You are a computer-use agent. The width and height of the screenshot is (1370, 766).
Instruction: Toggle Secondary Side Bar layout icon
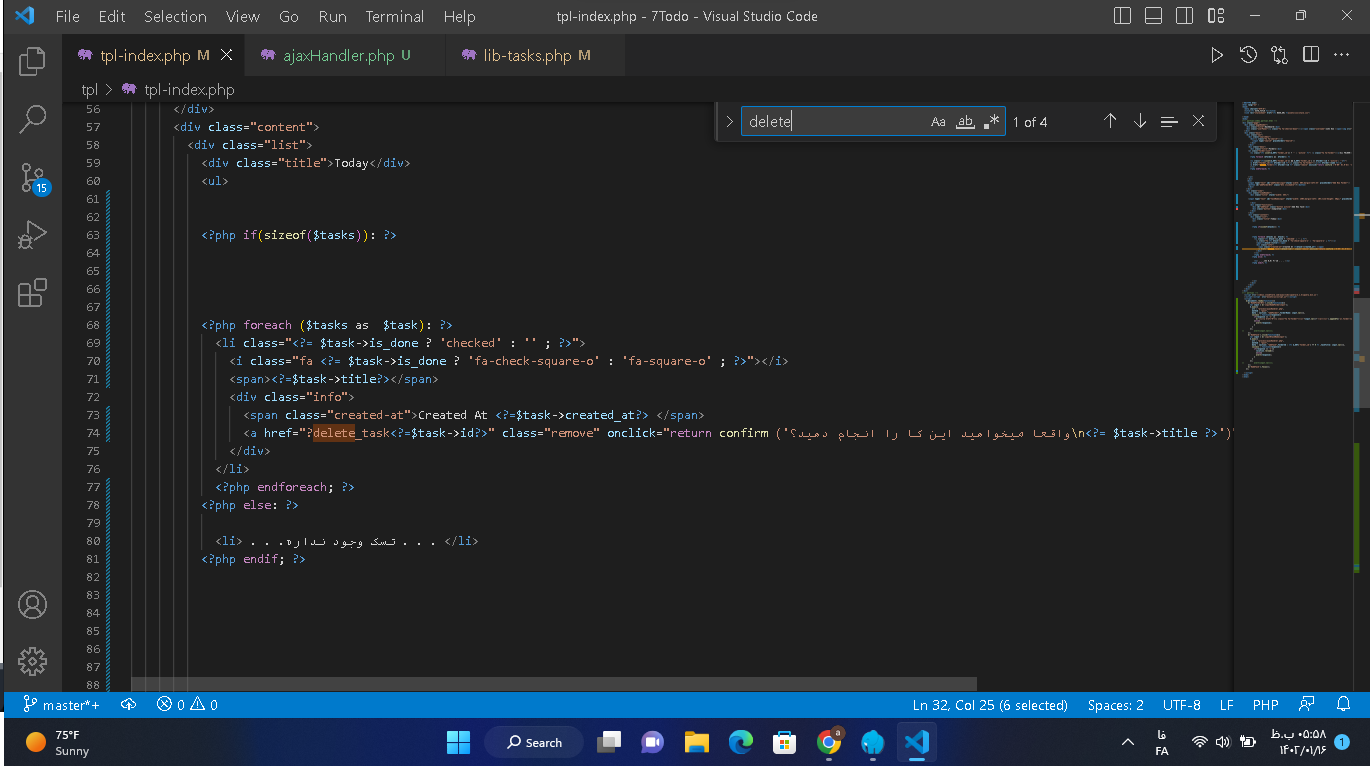coord(1185,16)
